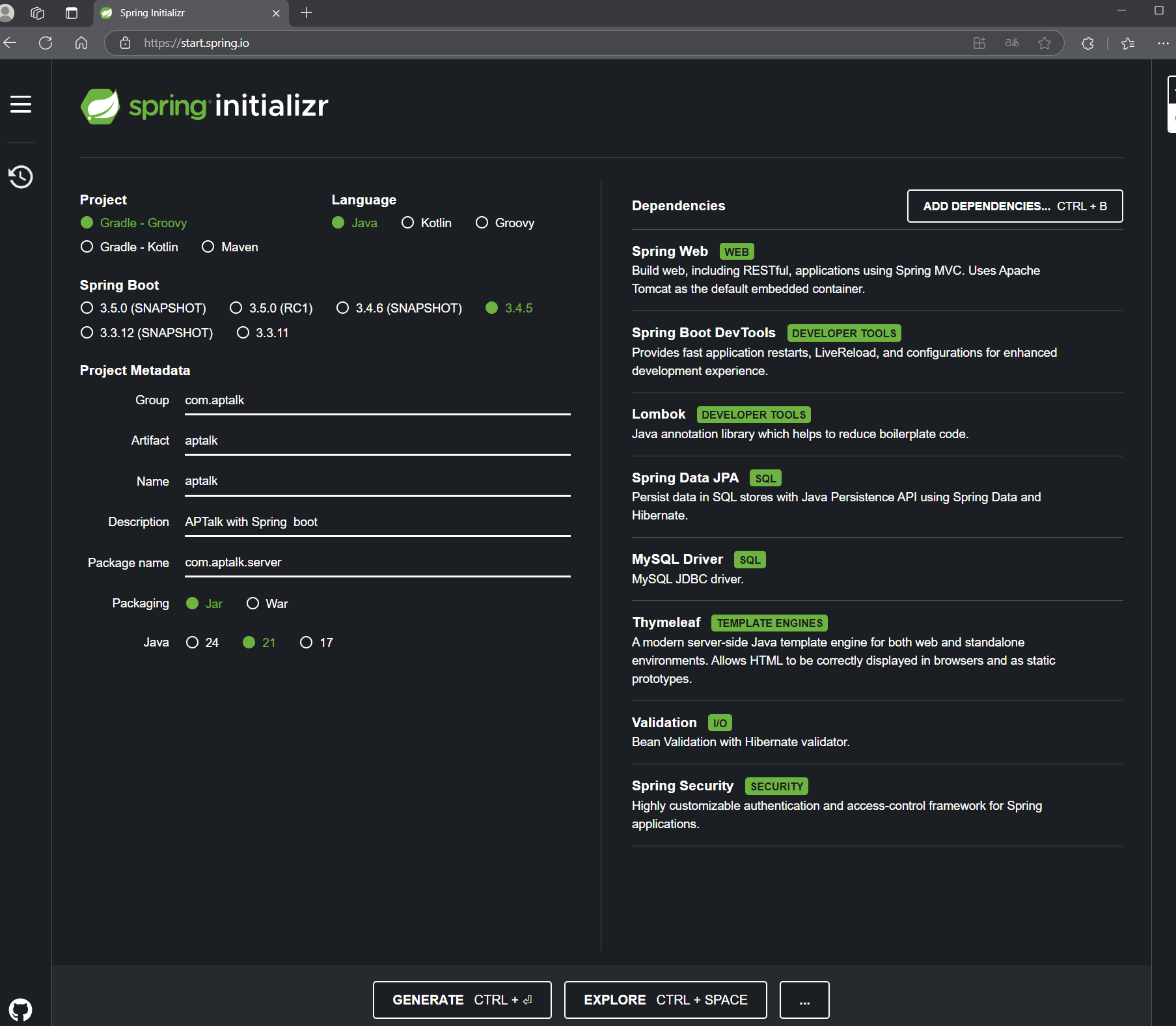Open the favorites list icon

(x=1128, y=43)
